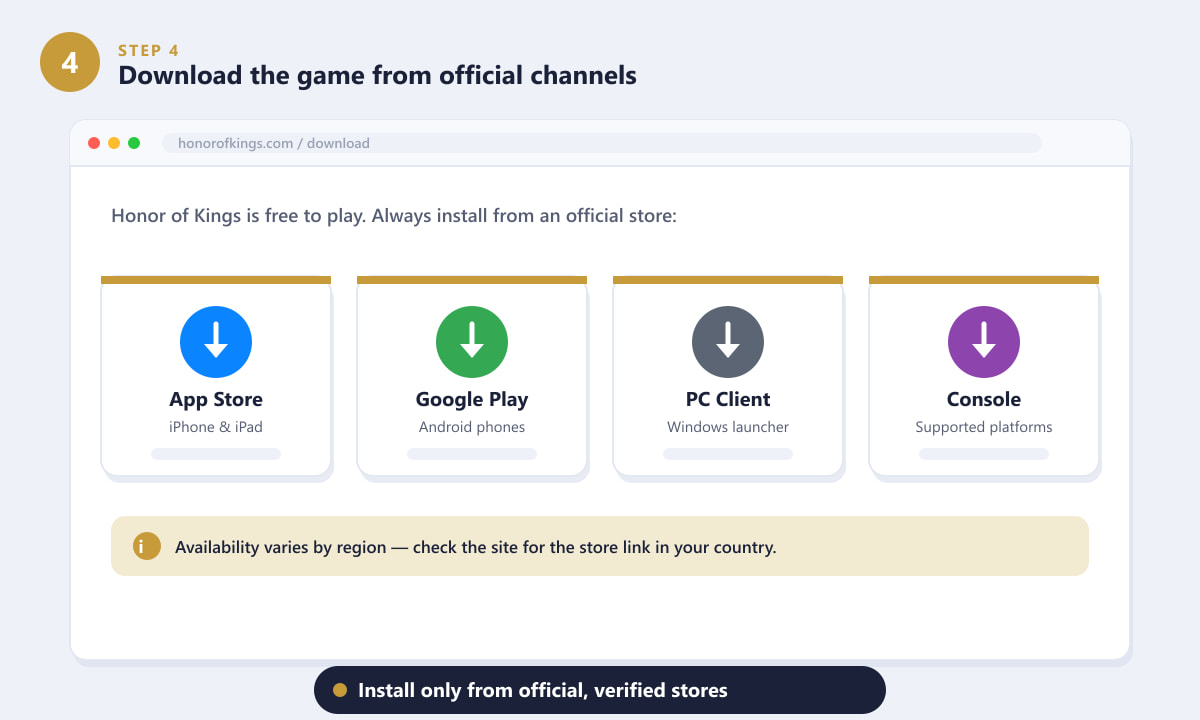The width and height of the screenshot is (1200, 720).
Task: Click the info icon in availability notice
Action: coord(147,546)
